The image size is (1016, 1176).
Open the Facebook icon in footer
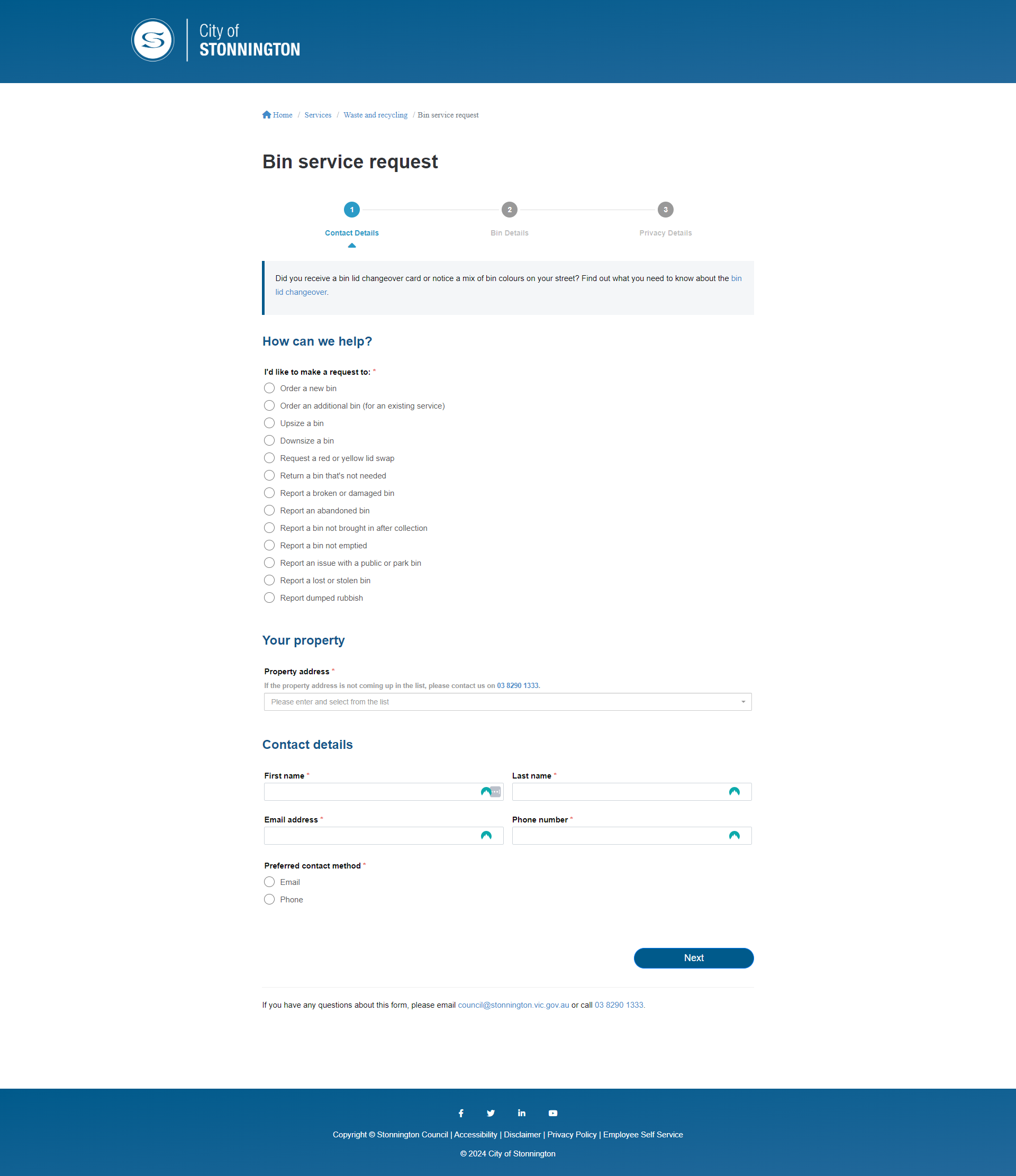pyautogui.click(x=461, y=1113)
